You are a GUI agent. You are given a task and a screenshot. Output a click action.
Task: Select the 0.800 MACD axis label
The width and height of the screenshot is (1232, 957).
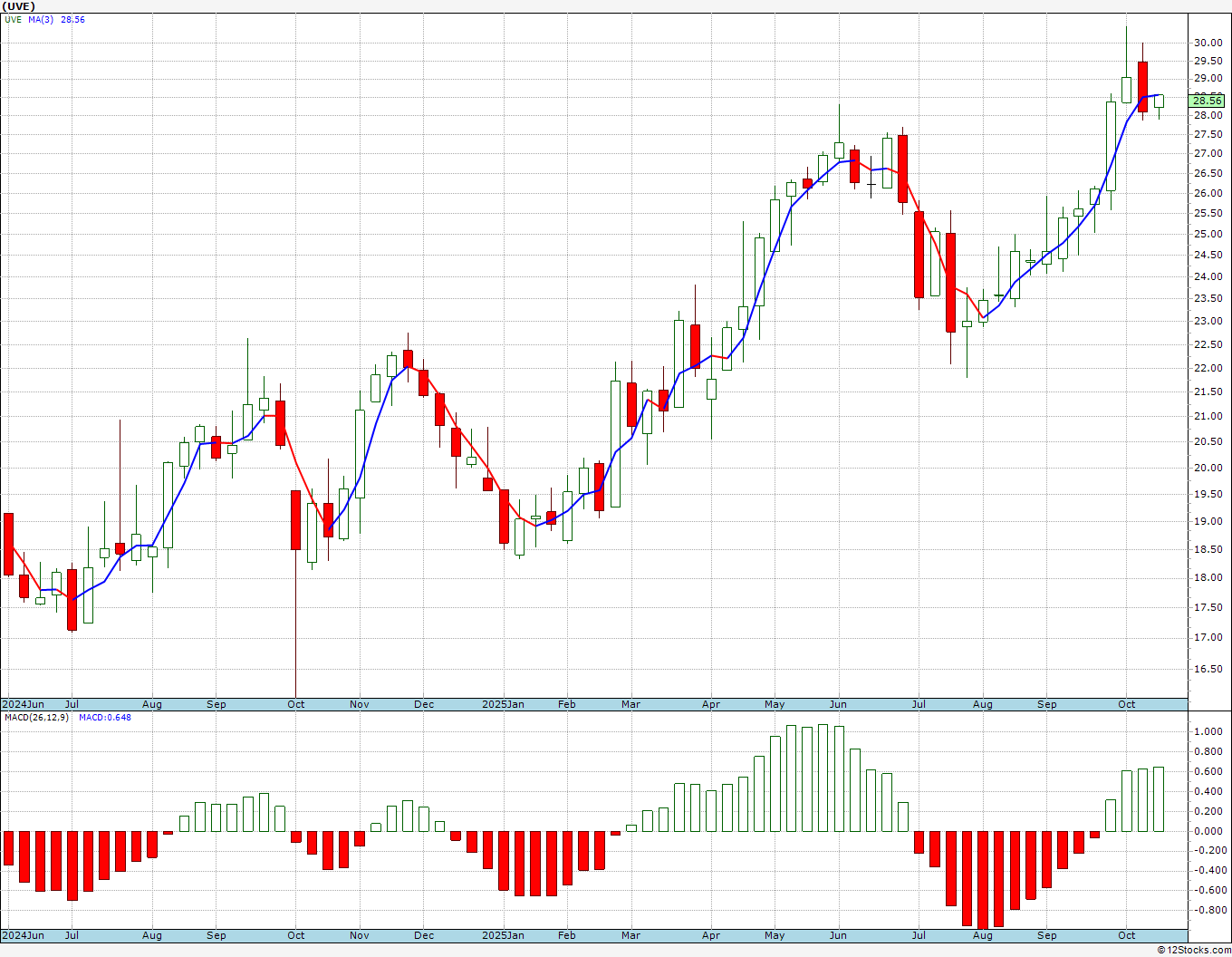tap(1208, 751)
